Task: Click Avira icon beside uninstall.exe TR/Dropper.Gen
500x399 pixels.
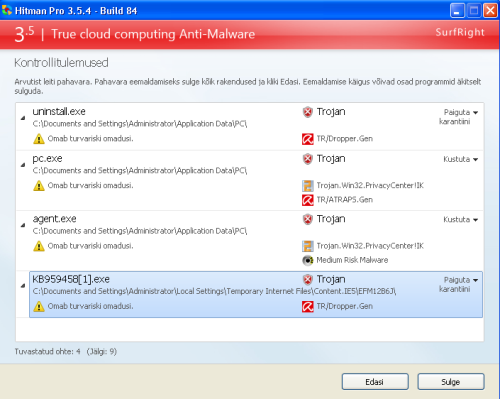Action: 308,139
